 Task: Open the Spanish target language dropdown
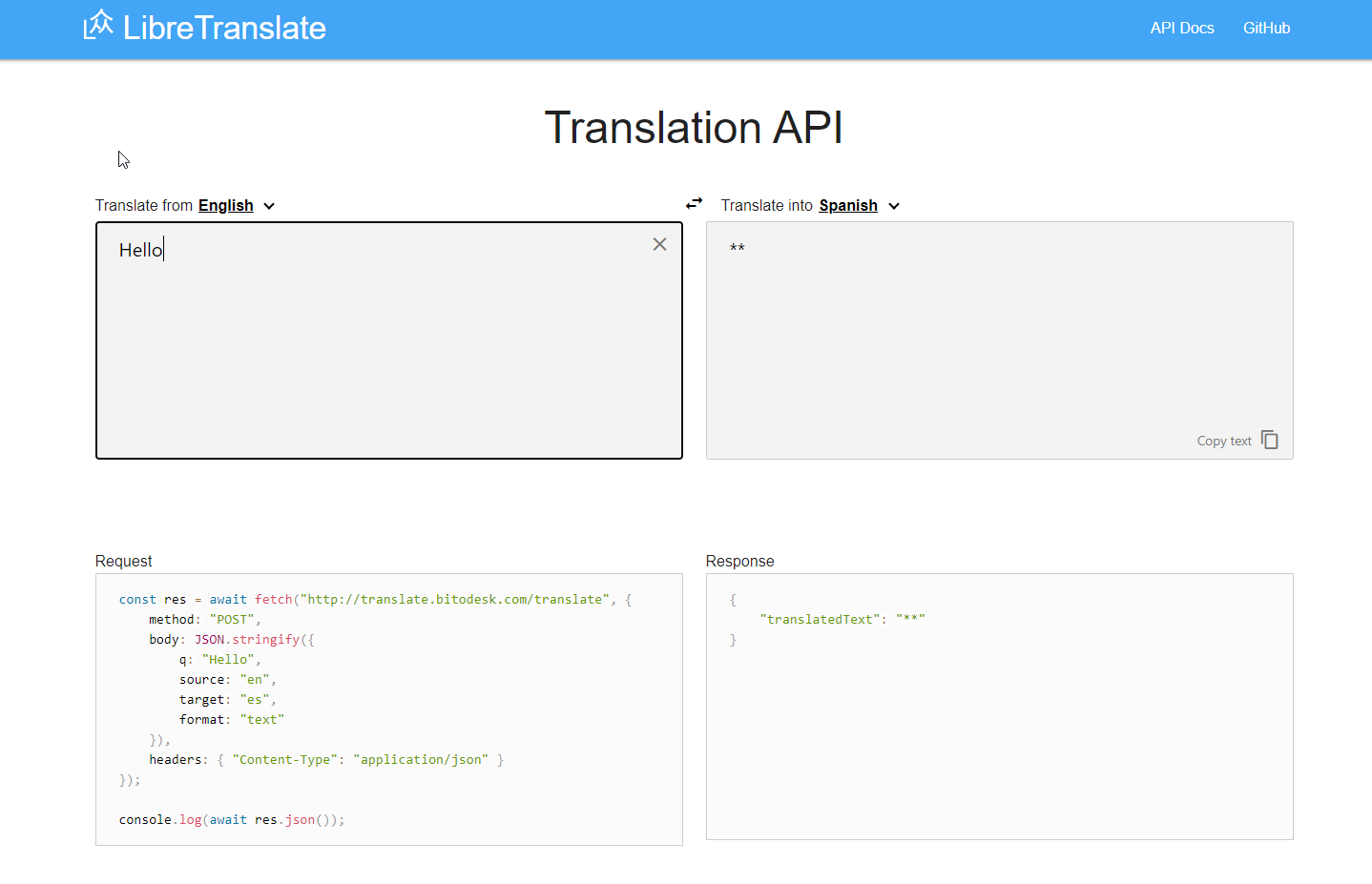[x=847, y=206]
